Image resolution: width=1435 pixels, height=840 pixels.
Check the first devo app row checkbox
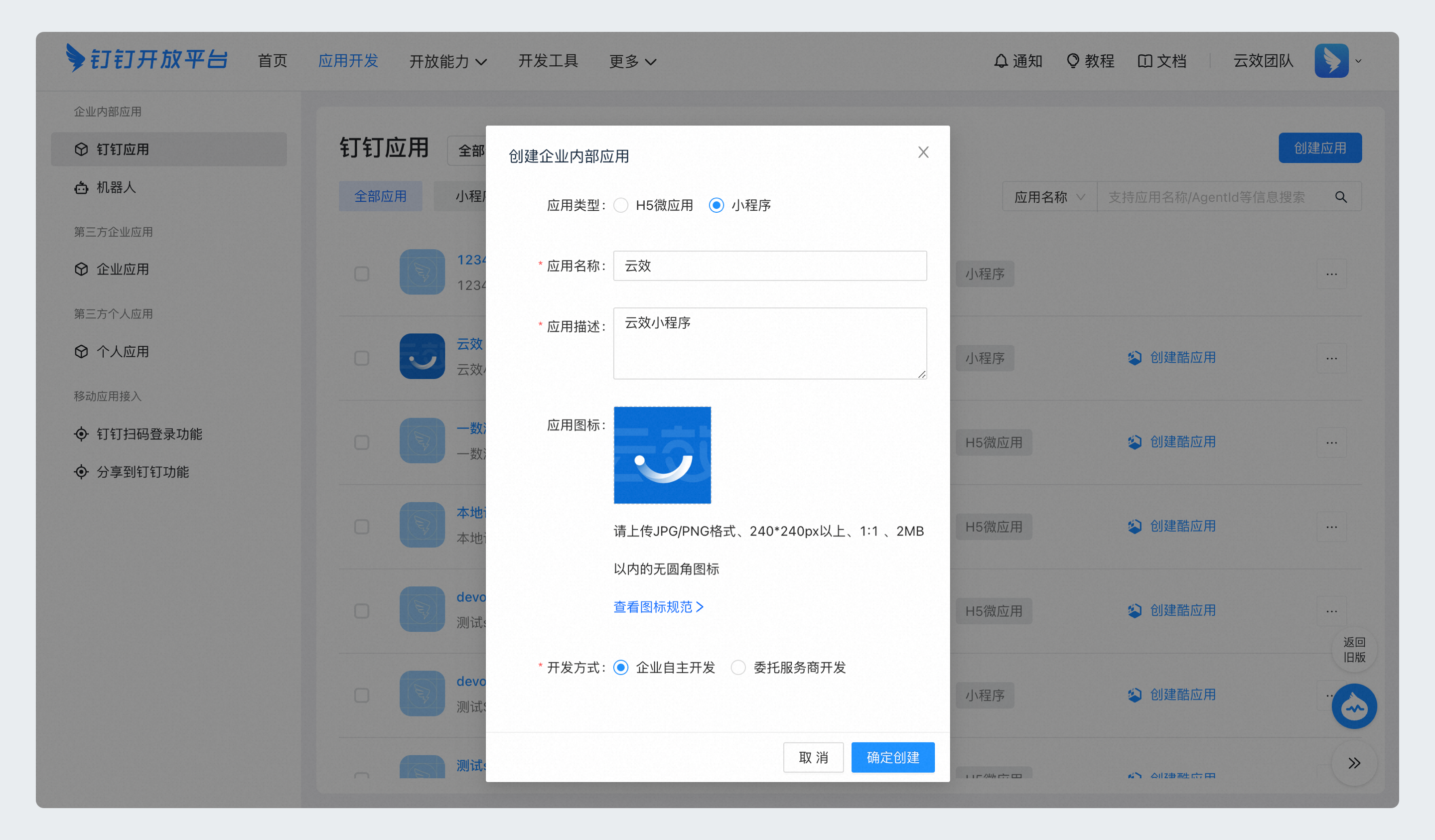click(362, 611)
